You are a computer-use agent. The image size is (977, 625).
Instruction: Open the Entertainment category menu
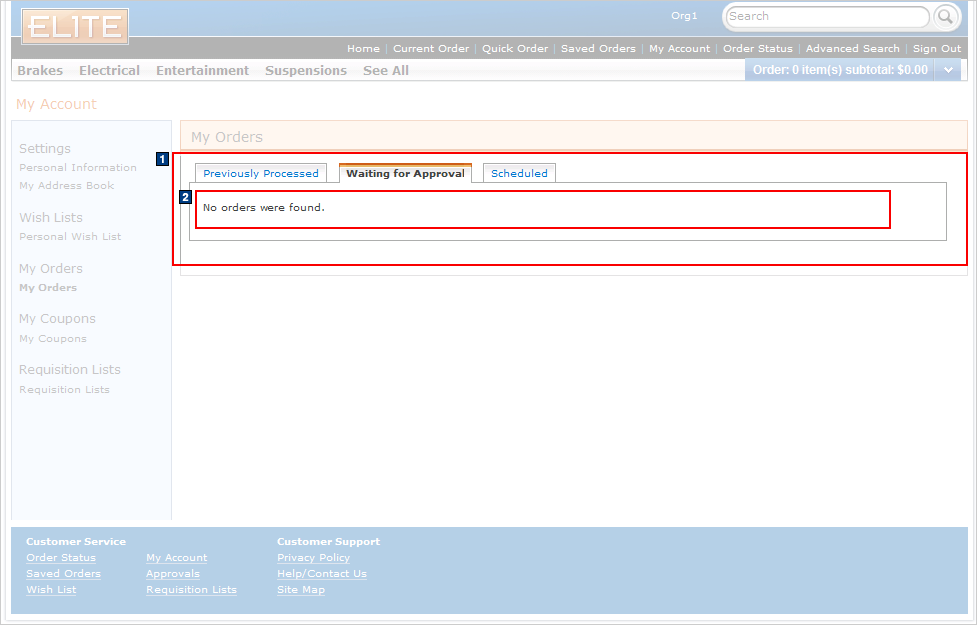[202, 70]
